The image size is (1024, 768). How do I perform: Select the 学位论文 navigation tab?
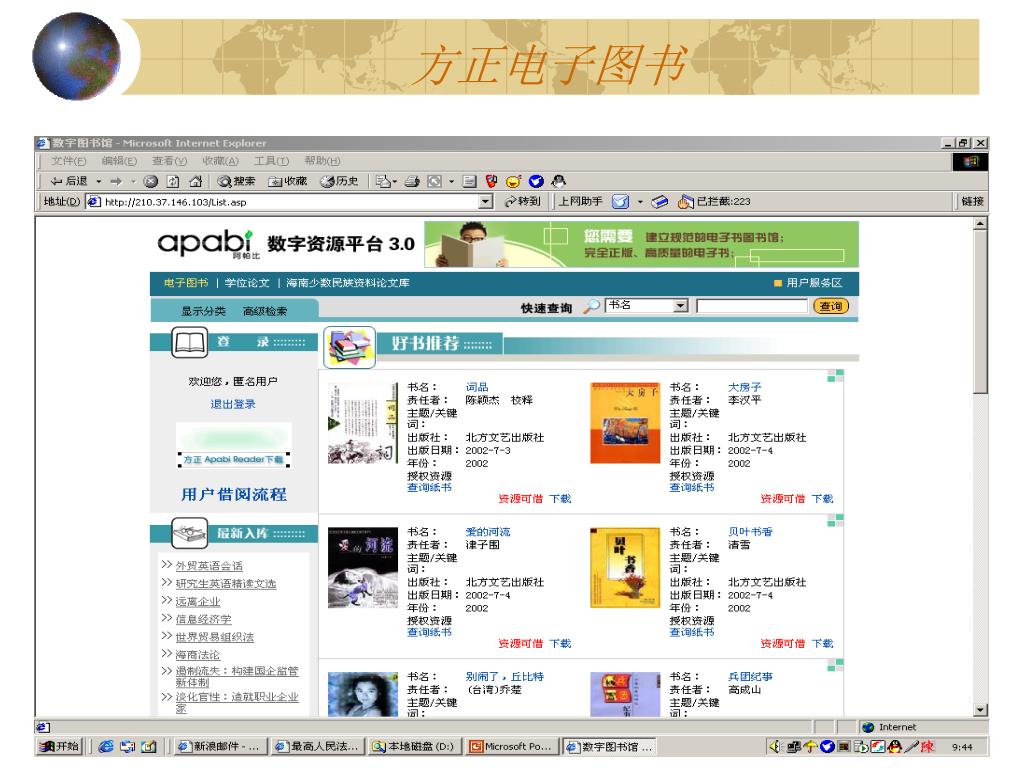[x=247, y=283]
